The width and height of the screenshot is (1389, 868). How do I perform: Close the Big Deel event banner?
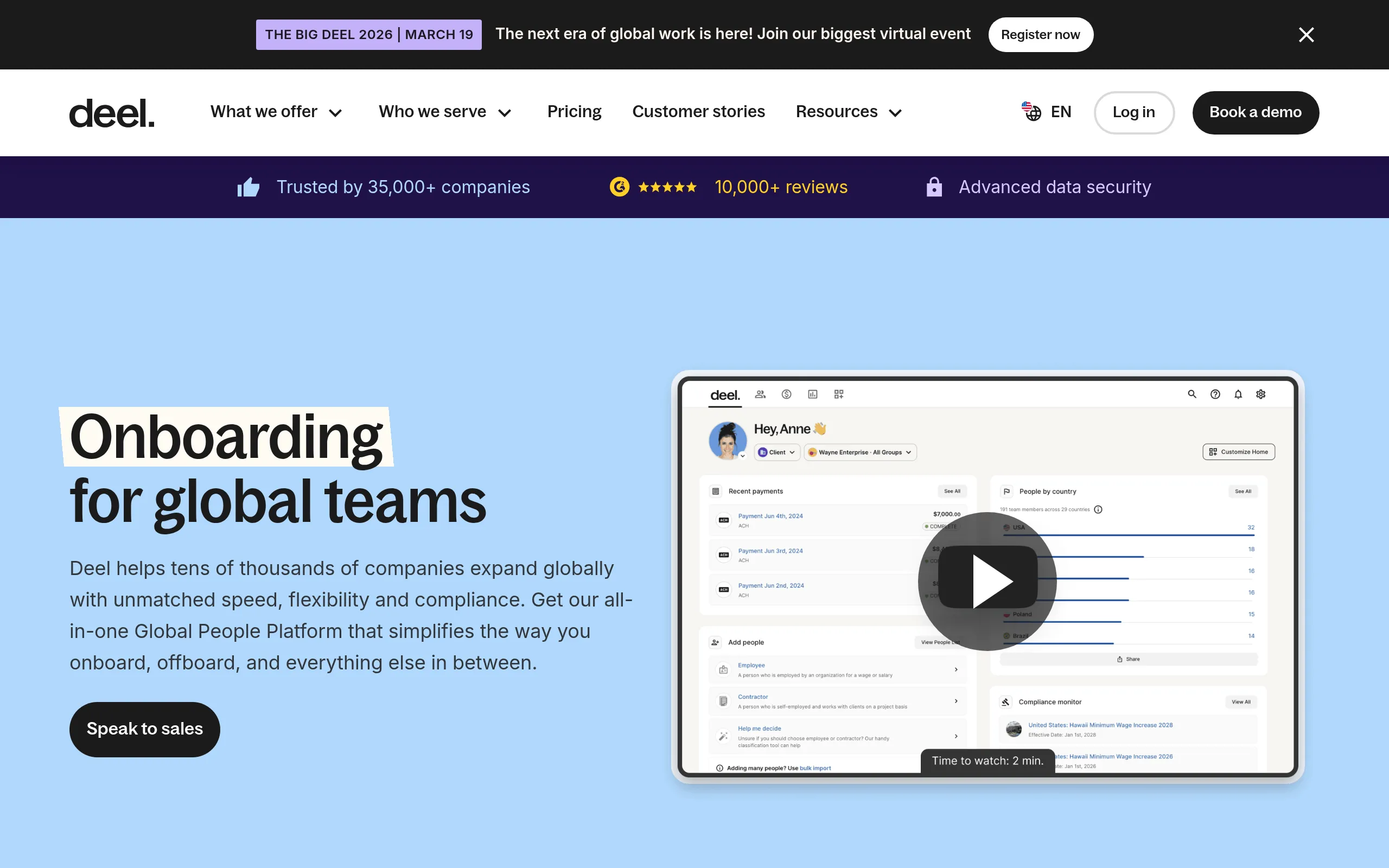1307,35
